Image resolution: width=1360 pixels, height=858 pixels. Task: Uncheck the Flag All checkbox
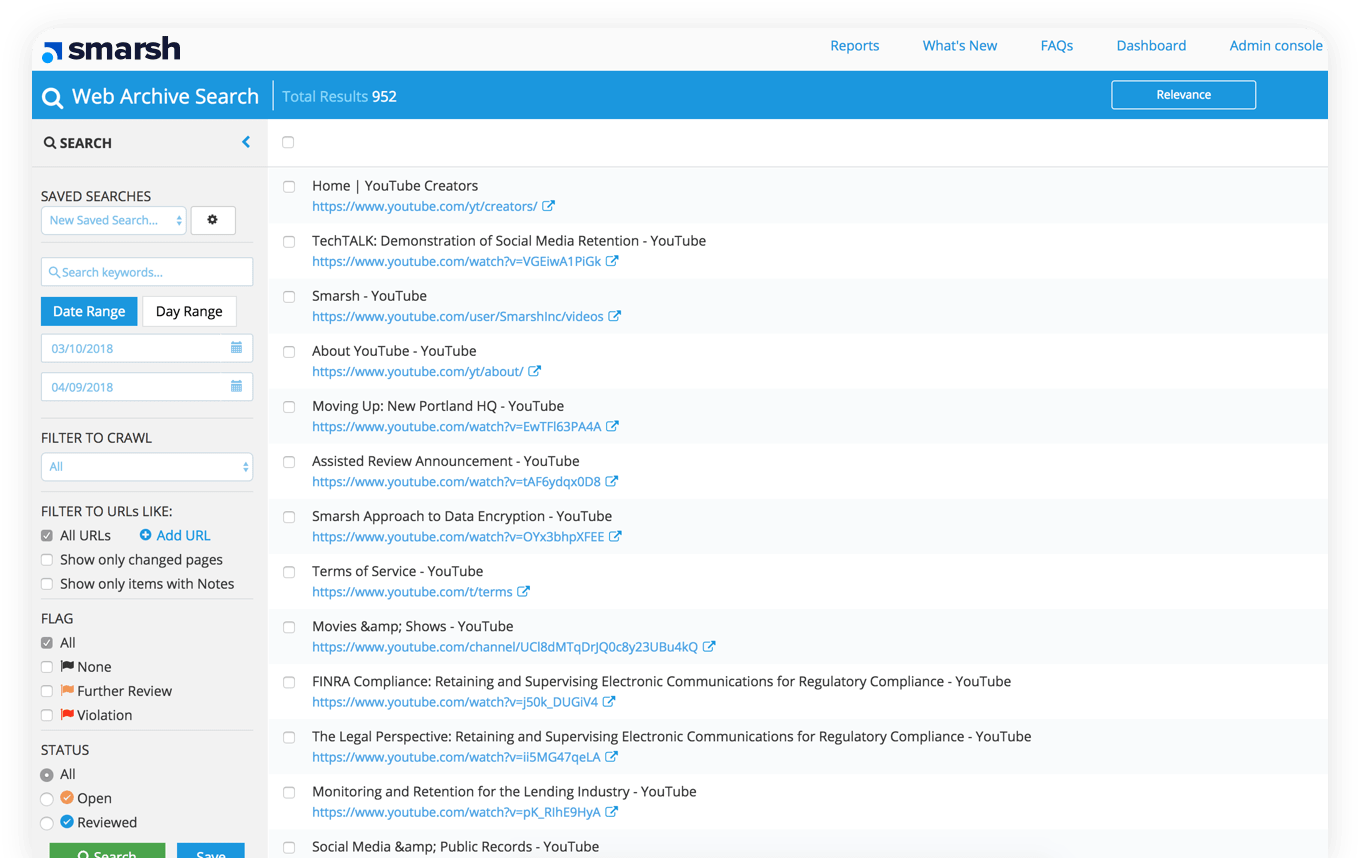[47, 643]
